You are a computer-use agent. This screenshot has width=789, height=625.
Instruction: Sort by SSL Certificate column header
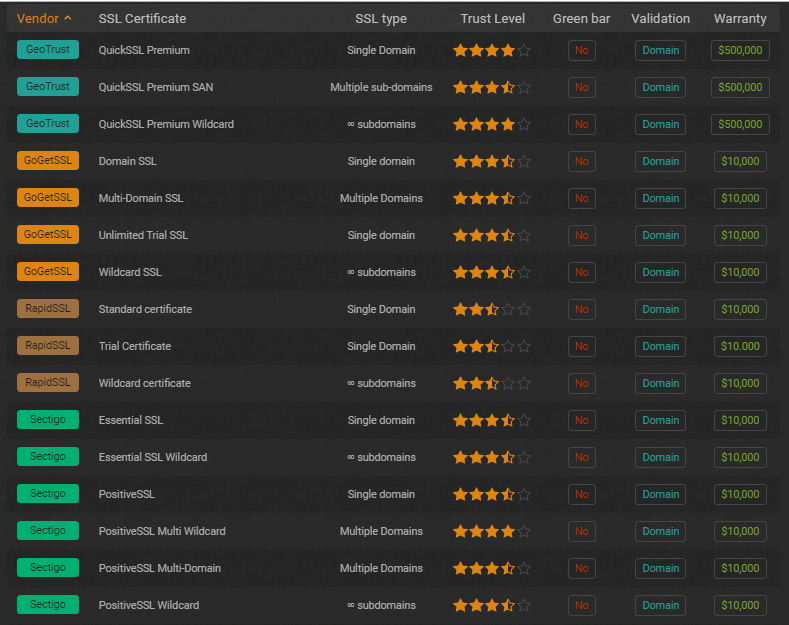[142, 19]
